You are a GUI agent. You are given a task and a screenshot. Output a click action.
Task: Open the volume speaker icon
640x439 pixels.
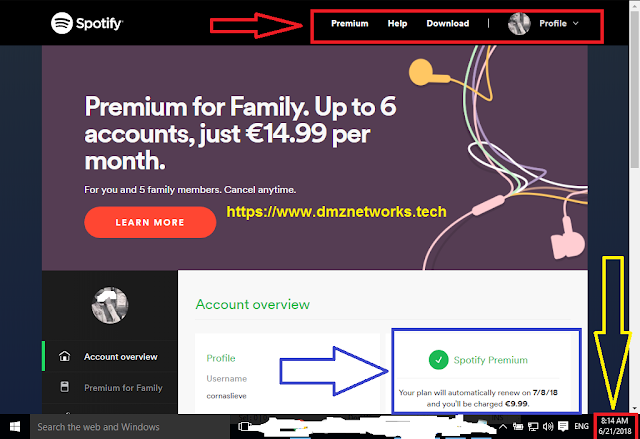[x=548, y=427]
